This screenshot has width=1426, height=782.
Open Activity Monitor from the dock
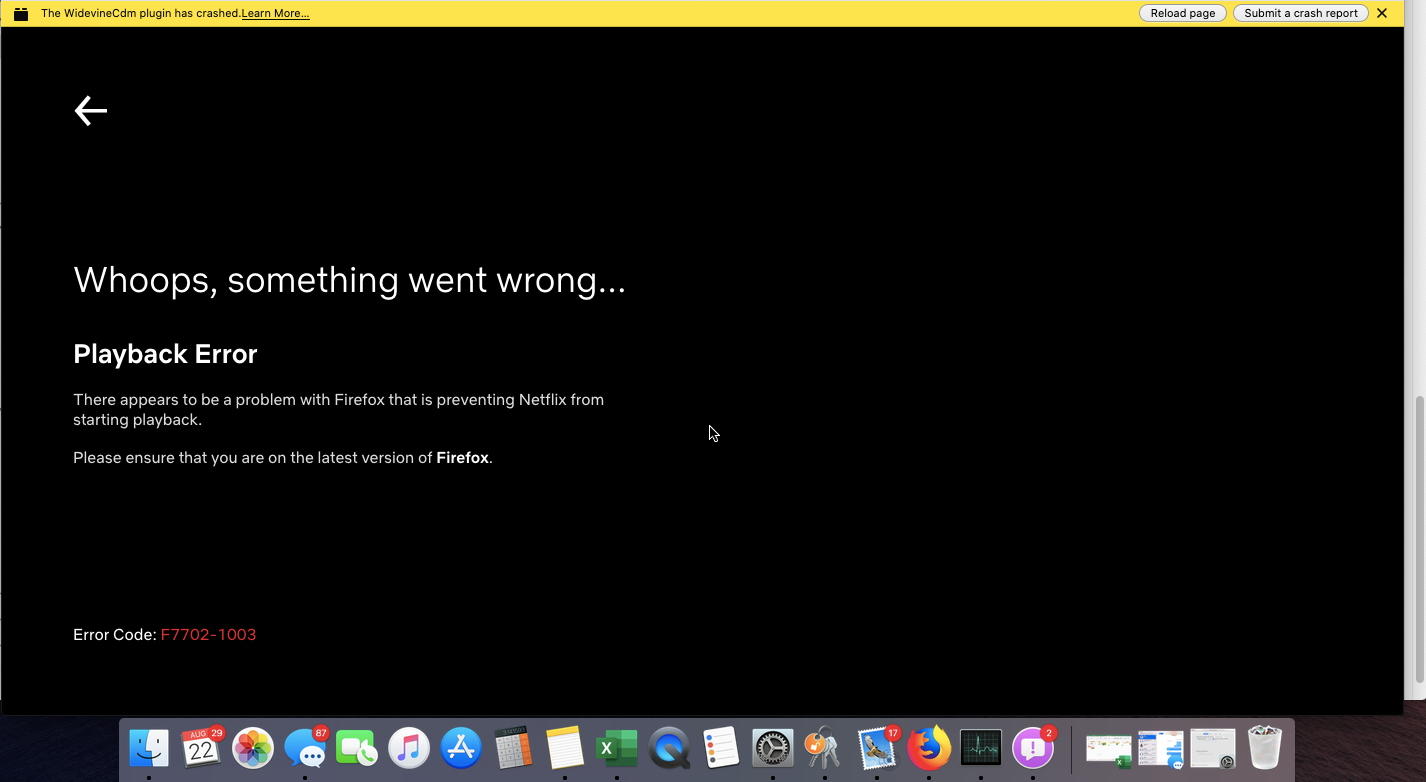coord(981,748)
